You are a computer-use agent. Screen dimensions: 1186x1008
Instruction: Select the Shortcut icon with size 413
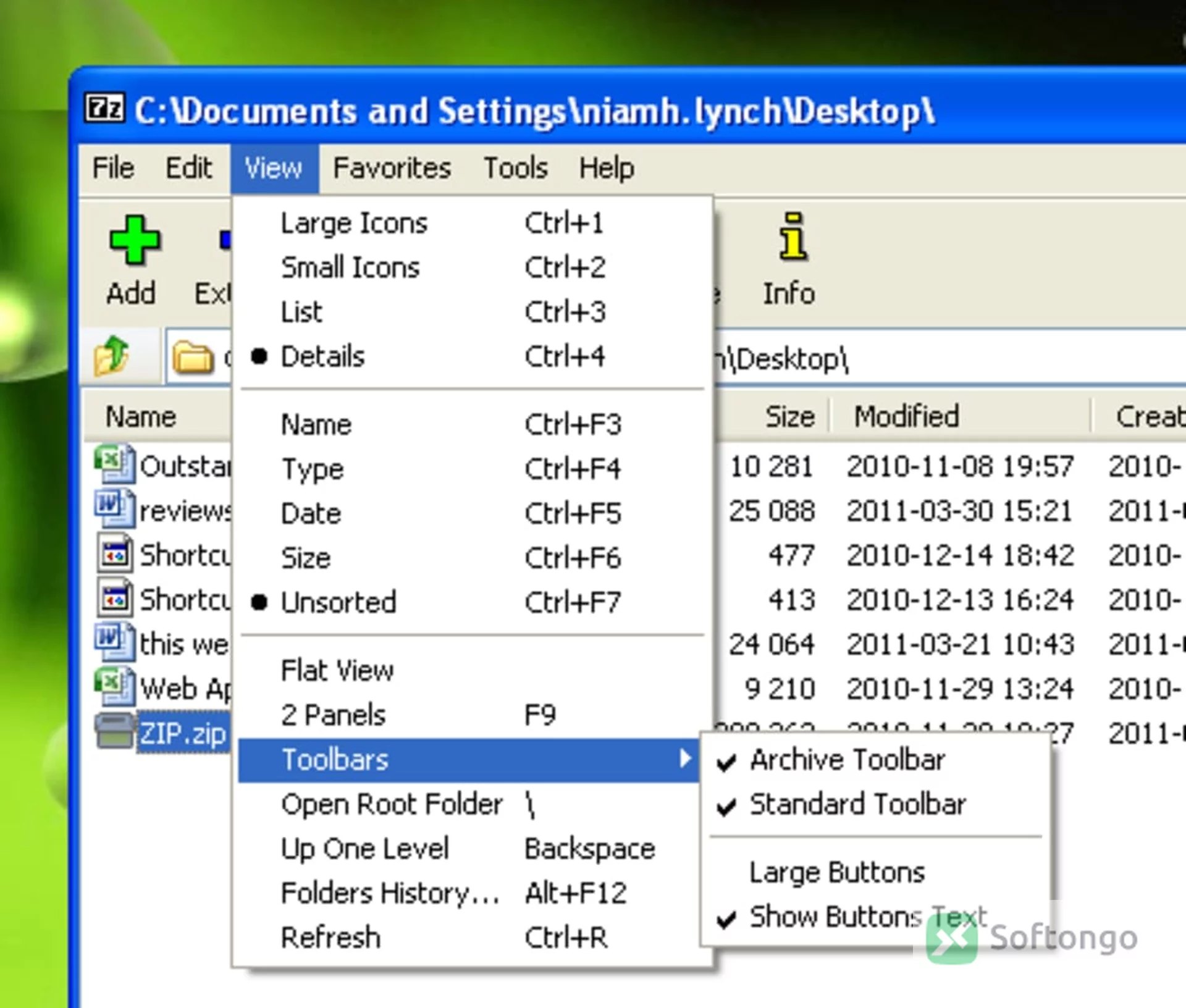tap(115, 597)
